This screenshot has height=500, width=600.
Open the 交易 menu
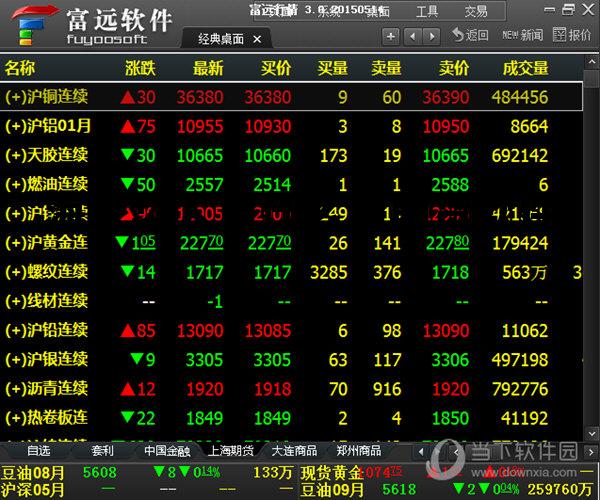coord(476,11)
